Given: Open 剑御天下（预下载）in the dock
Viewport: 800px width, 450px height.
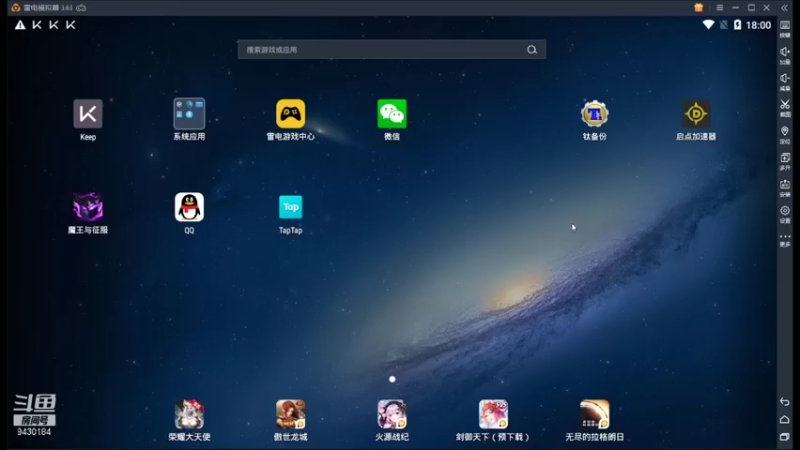Looking at the screenshot, I should 493,414.
